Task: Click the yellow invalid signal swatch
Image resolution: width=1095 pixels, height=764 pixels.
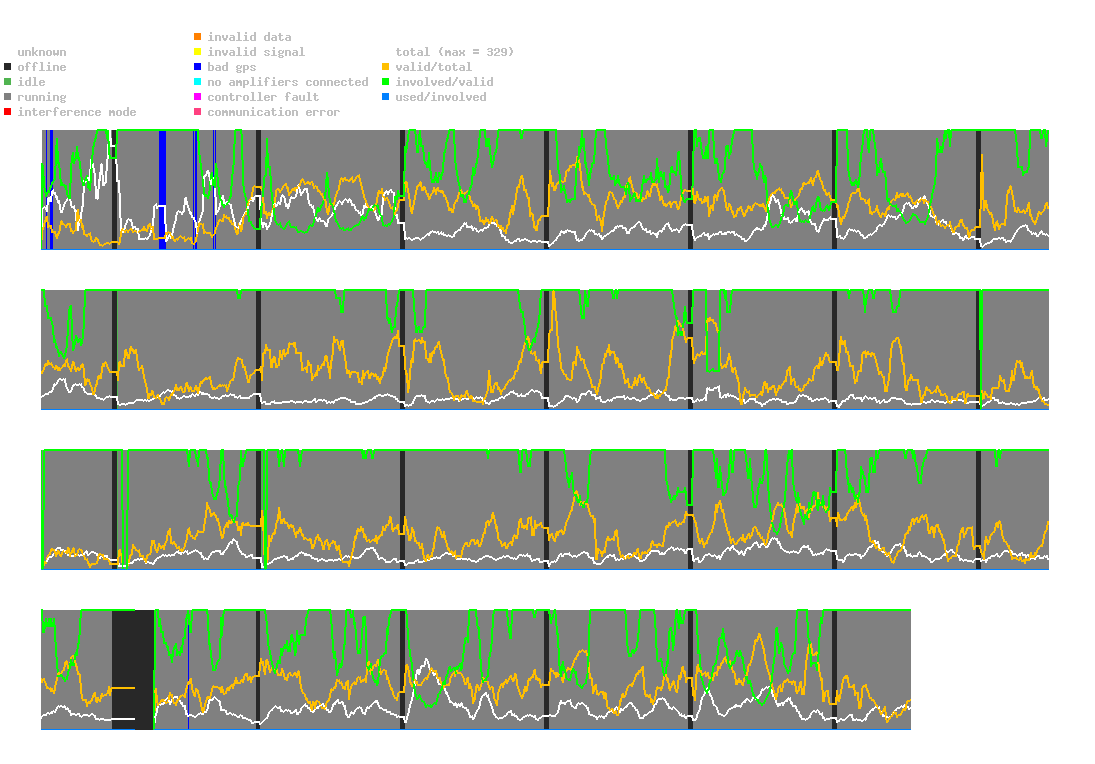Action: point(198,52)
